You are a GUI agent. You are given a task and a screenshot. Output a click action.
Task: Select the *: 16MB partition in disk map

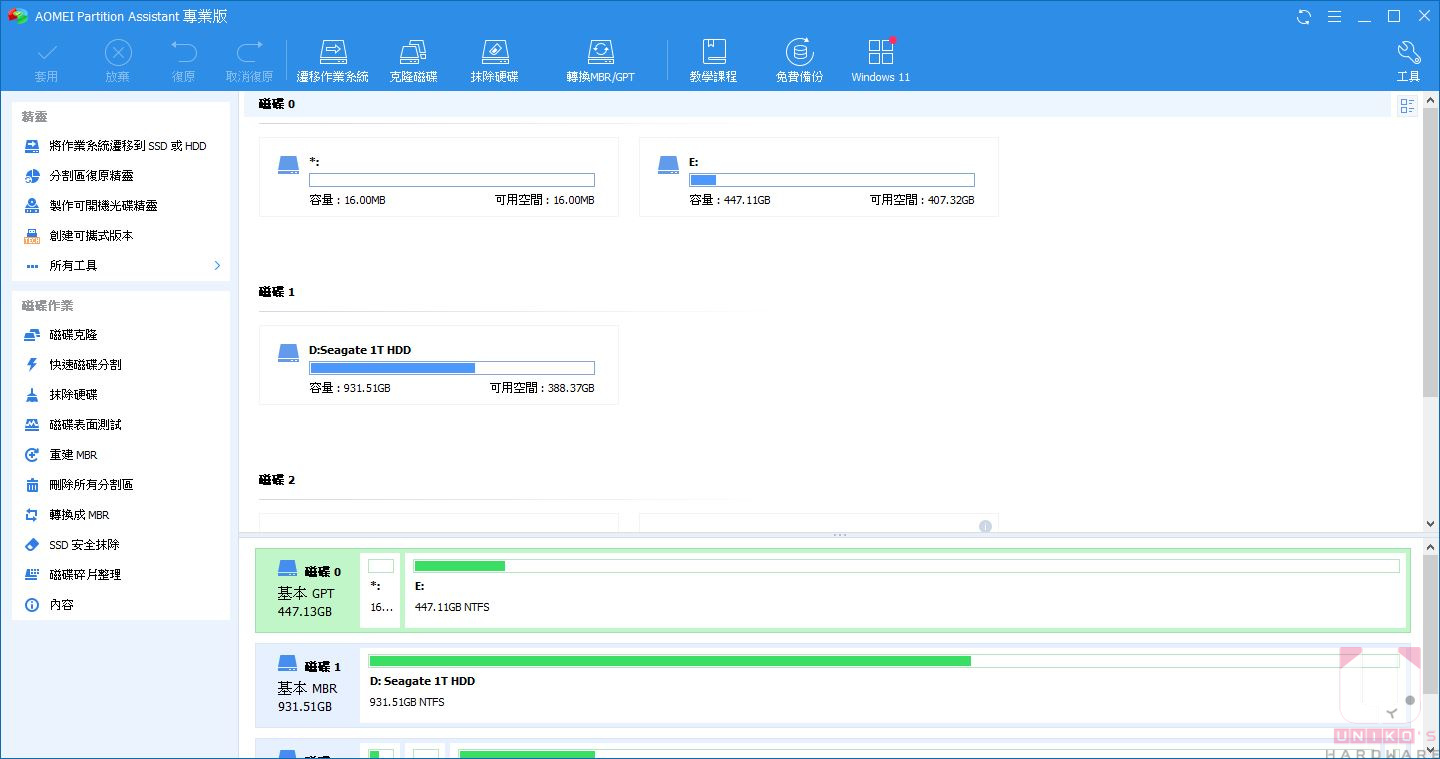[381, 591]
